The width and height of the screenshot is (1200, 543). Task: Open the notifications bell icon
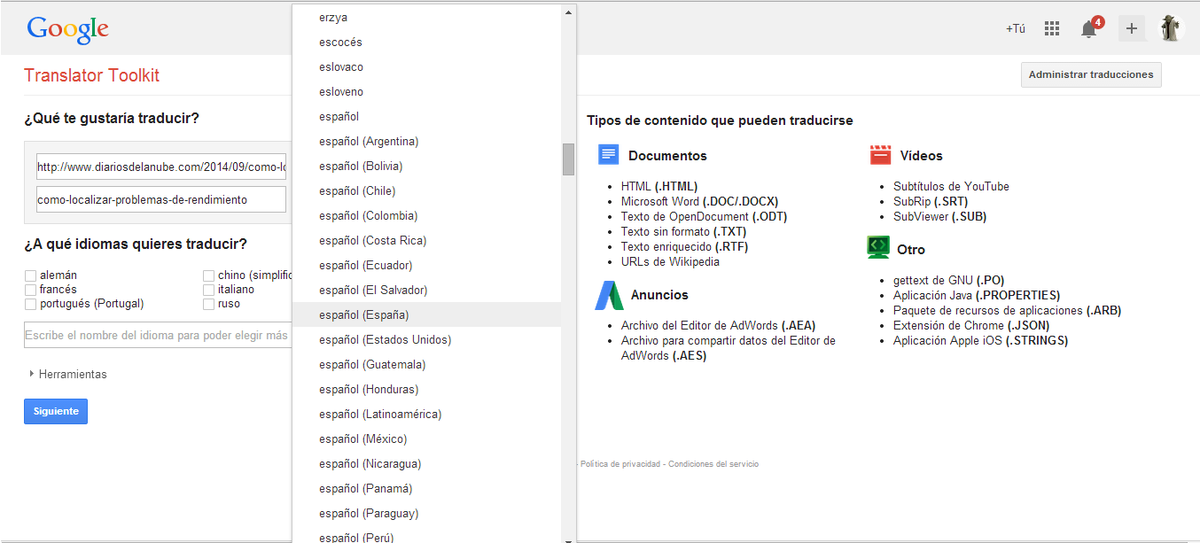(1089, 29)
